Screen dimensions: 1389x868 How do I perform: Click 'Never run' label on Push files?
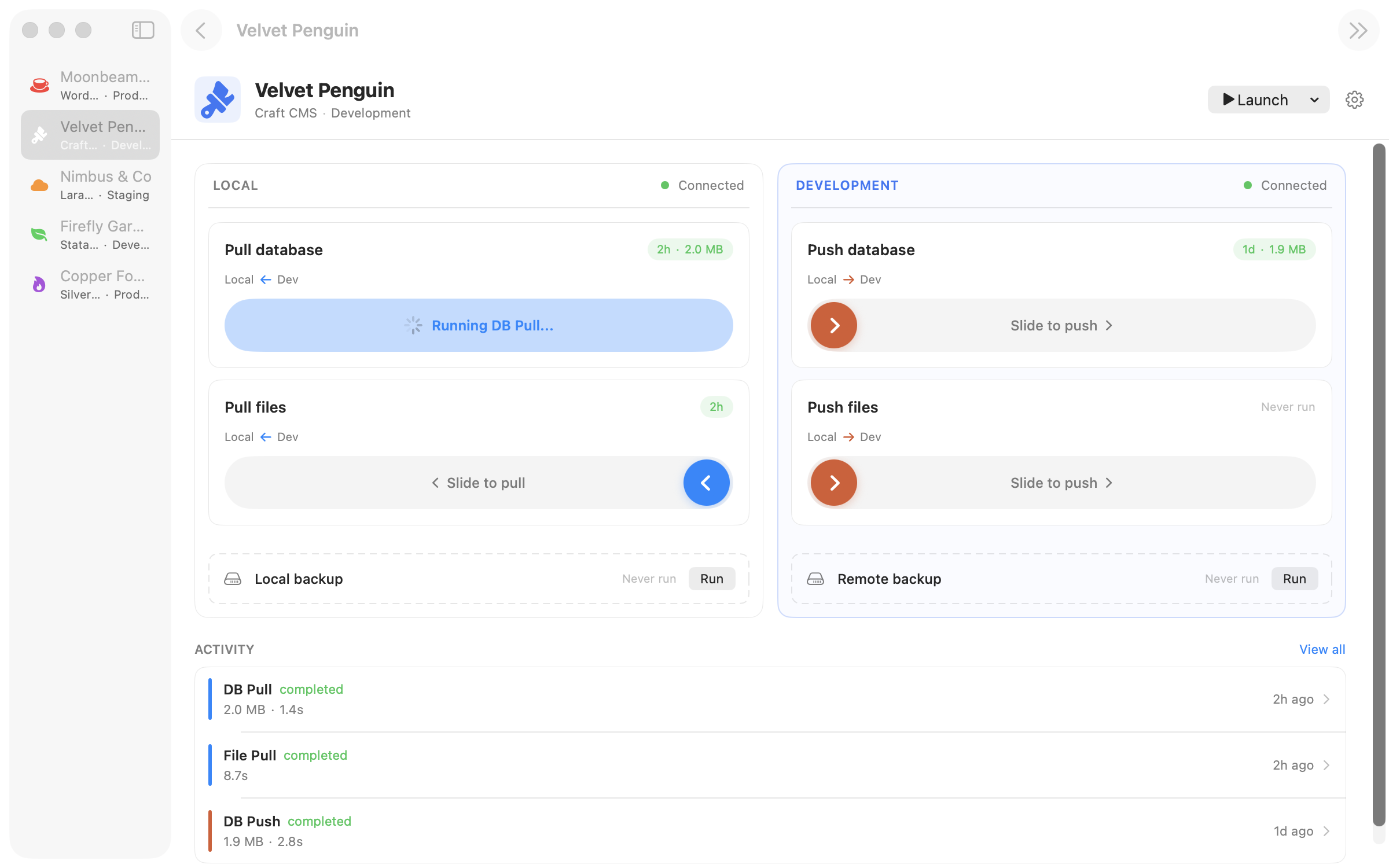tap(1288, 407)
